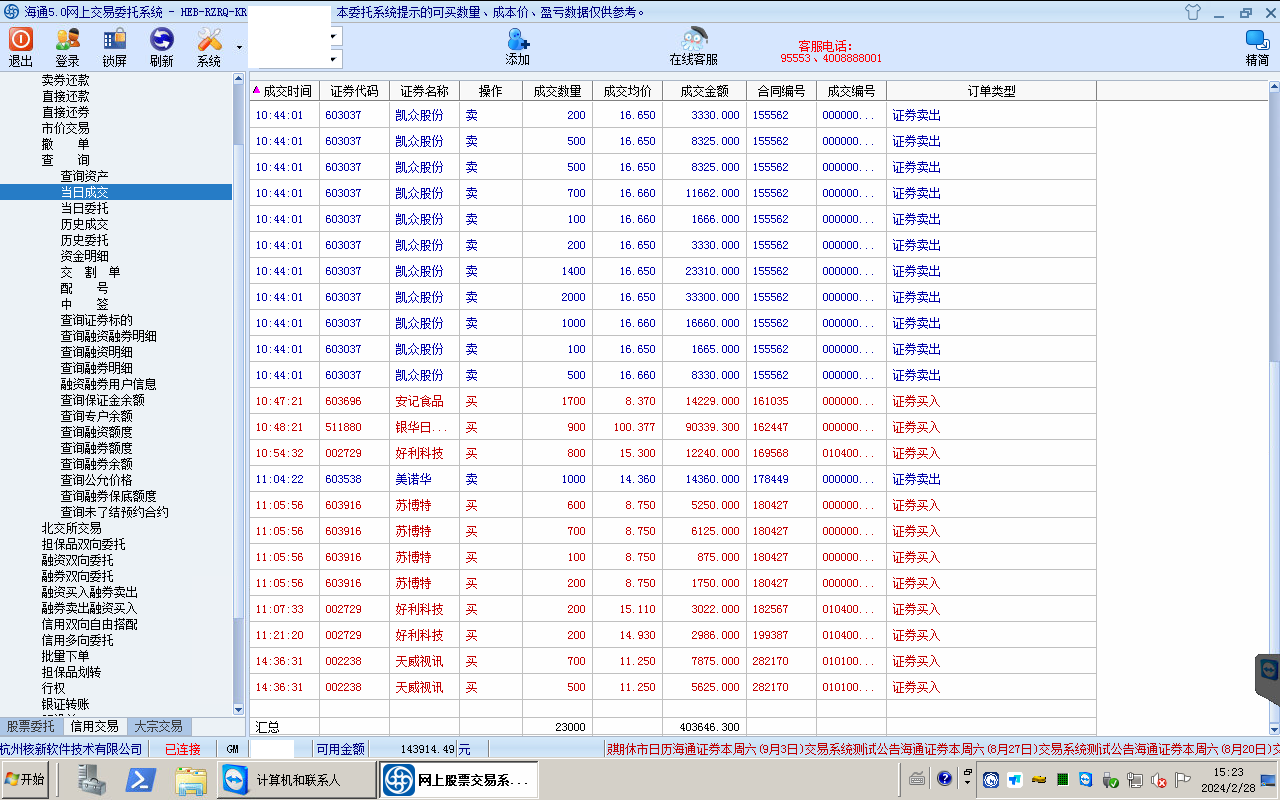Switch to the 股票委托 tab
Screen dimensions: 1280x800
pyautogui.click(x=31, y=727)
